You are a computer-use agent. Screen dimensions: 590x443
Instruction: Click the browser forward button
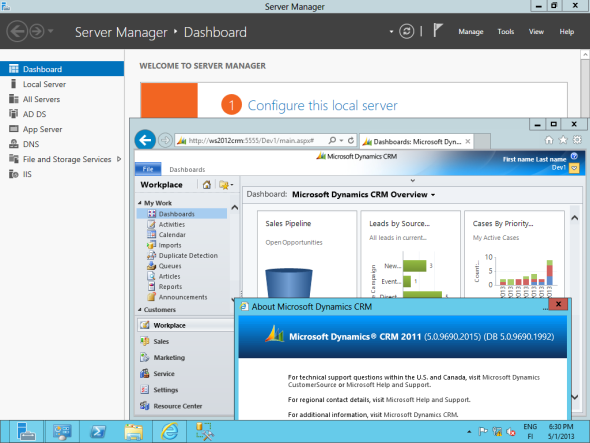point(165,140)
